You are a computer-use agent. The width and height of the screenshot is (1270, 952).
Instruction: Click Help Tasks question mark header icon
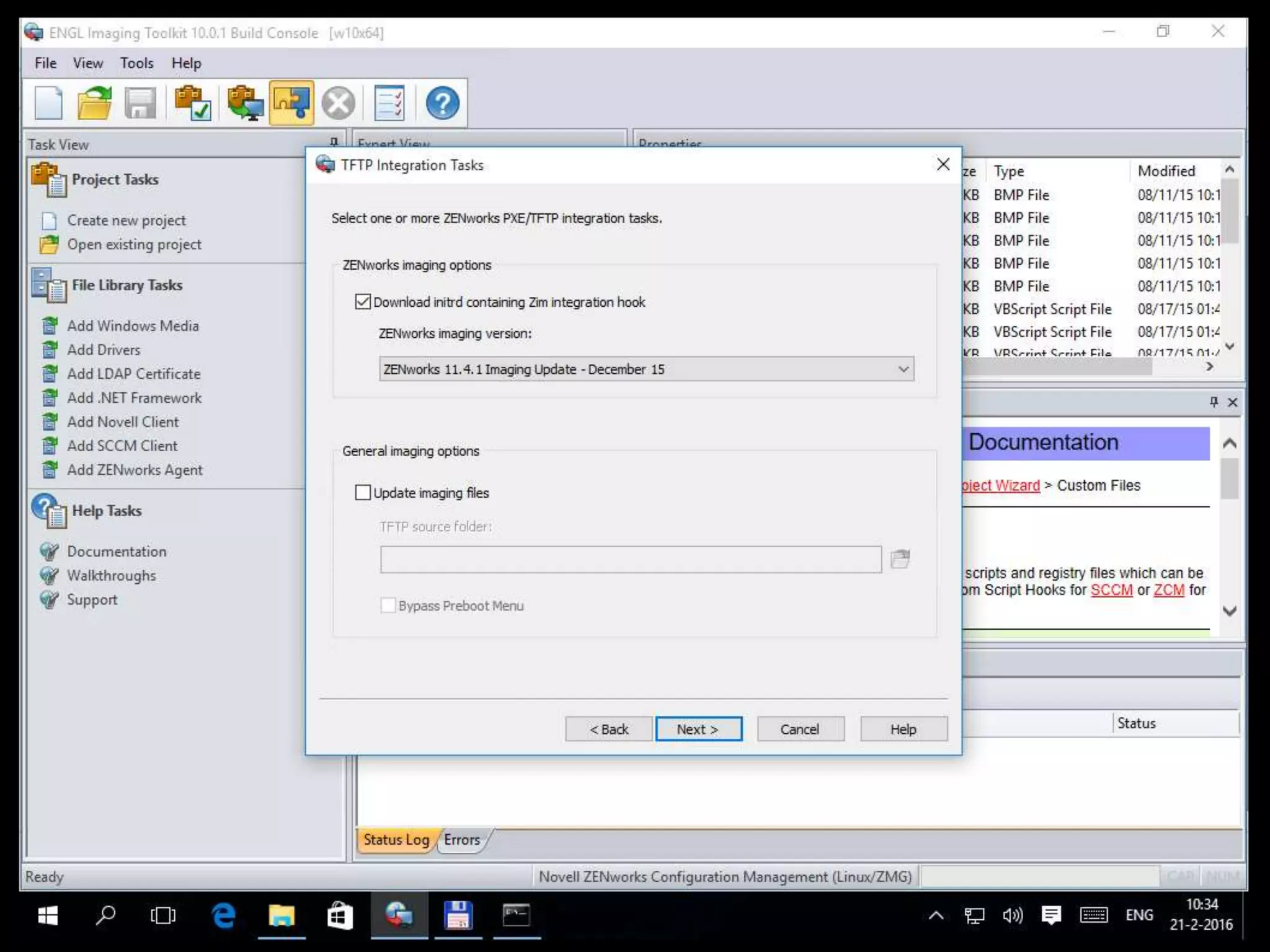point(50,511)
